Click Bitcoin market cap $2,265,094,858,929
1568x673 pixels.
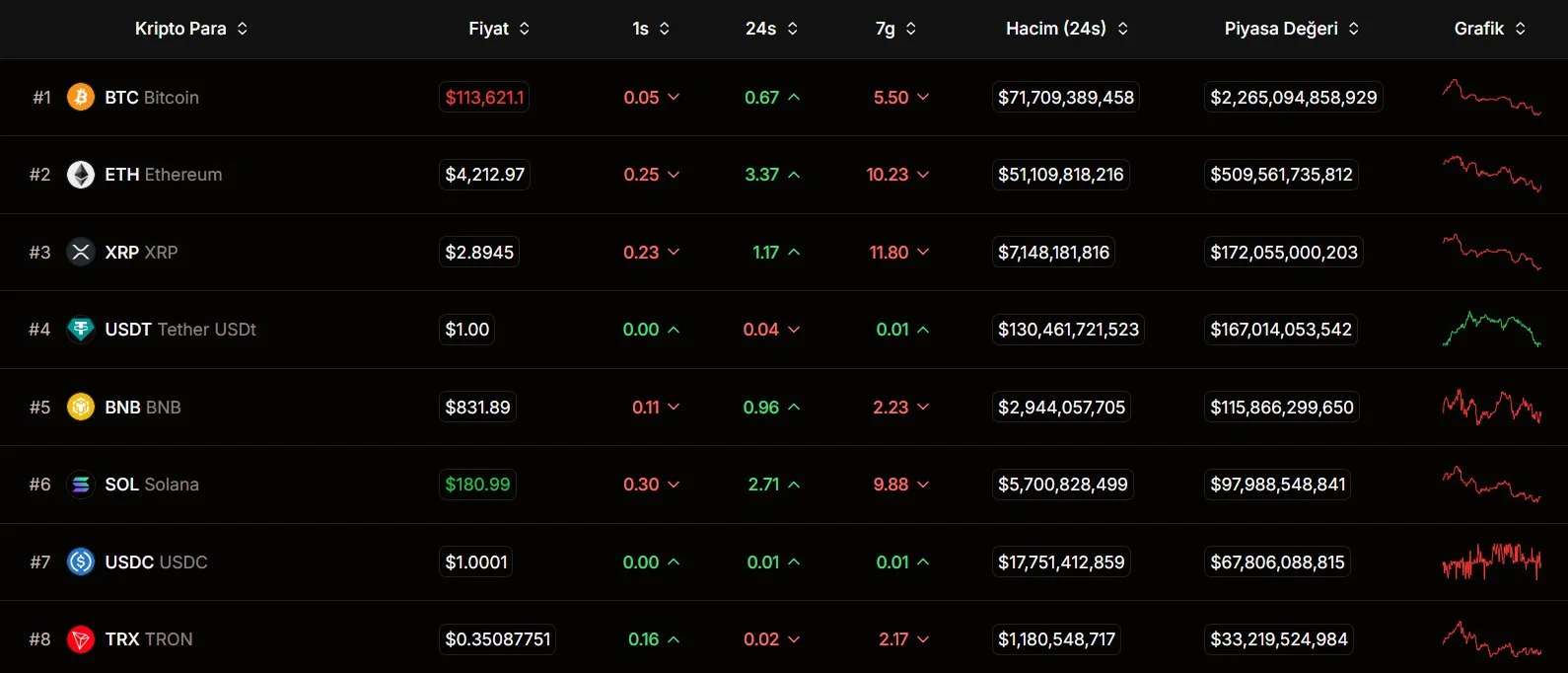coord(1294,97)
